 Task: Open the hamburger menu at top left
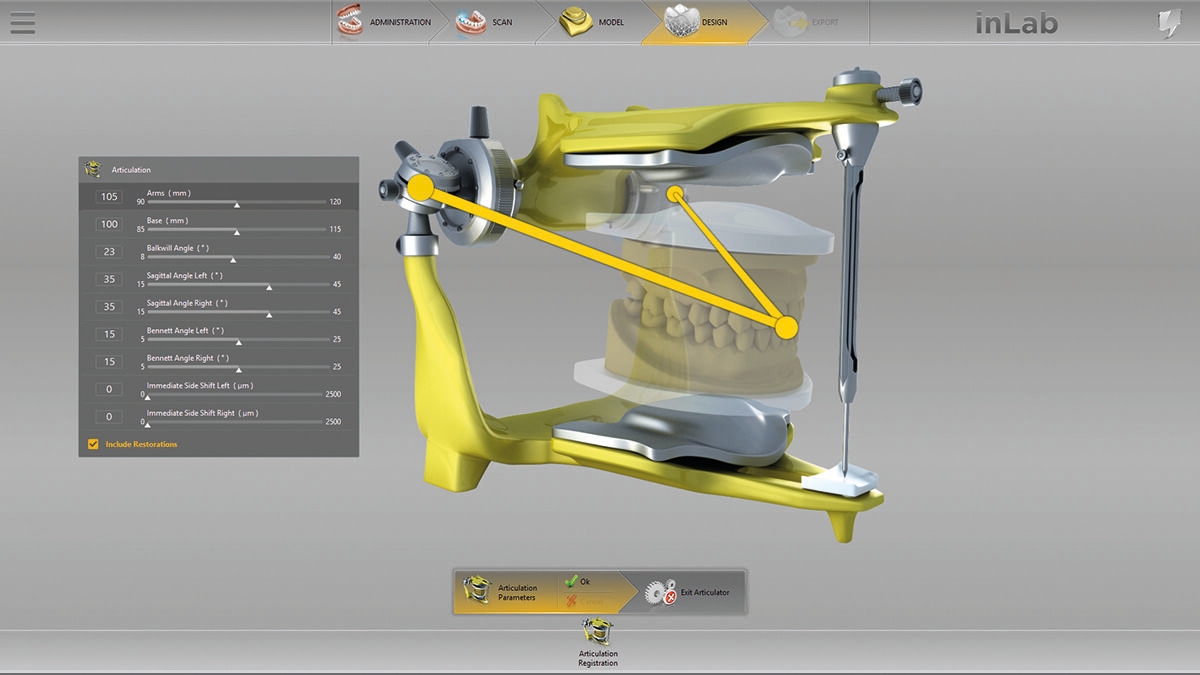22,22
